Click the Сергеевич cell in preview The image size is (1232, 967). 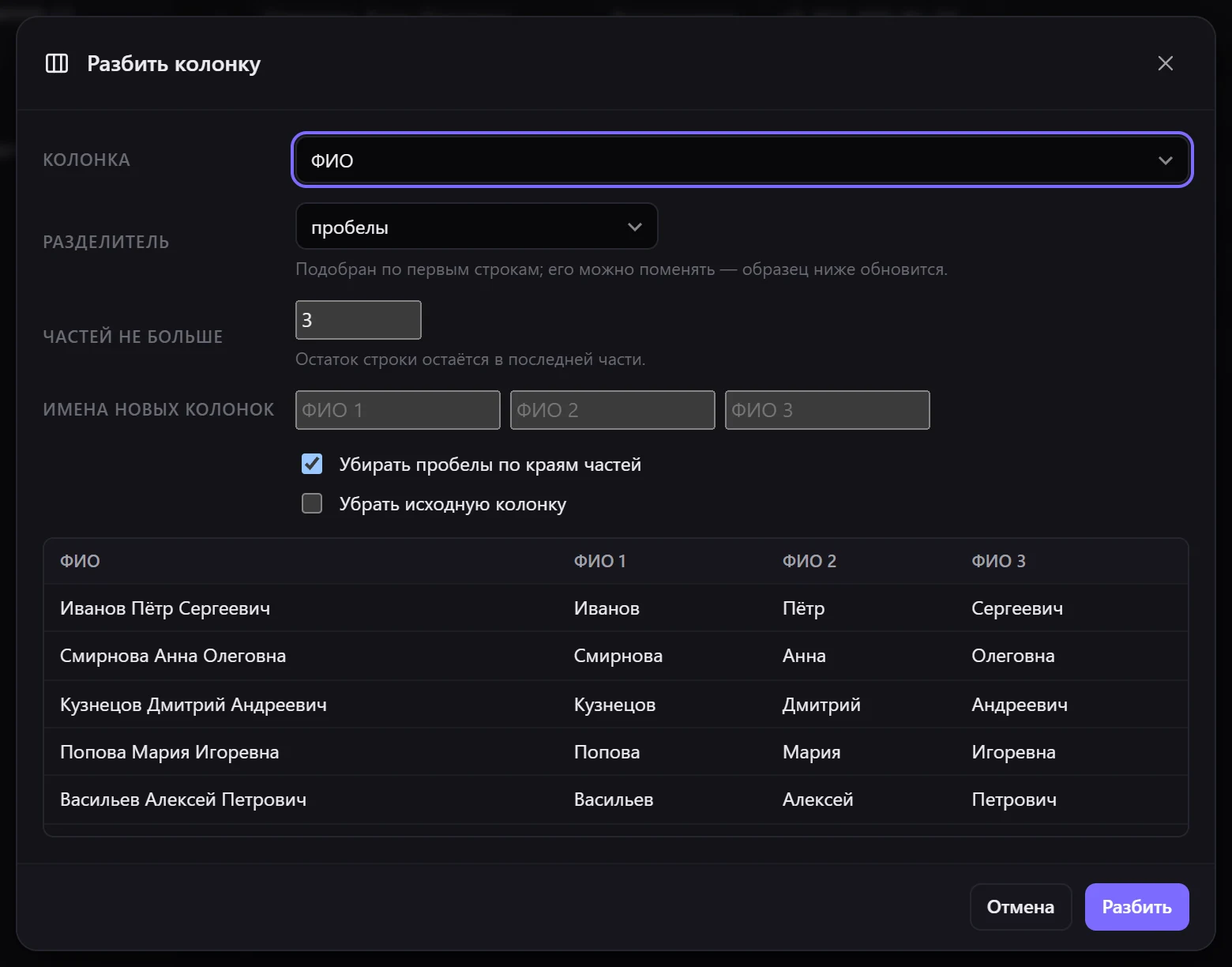click(1017, 608)
